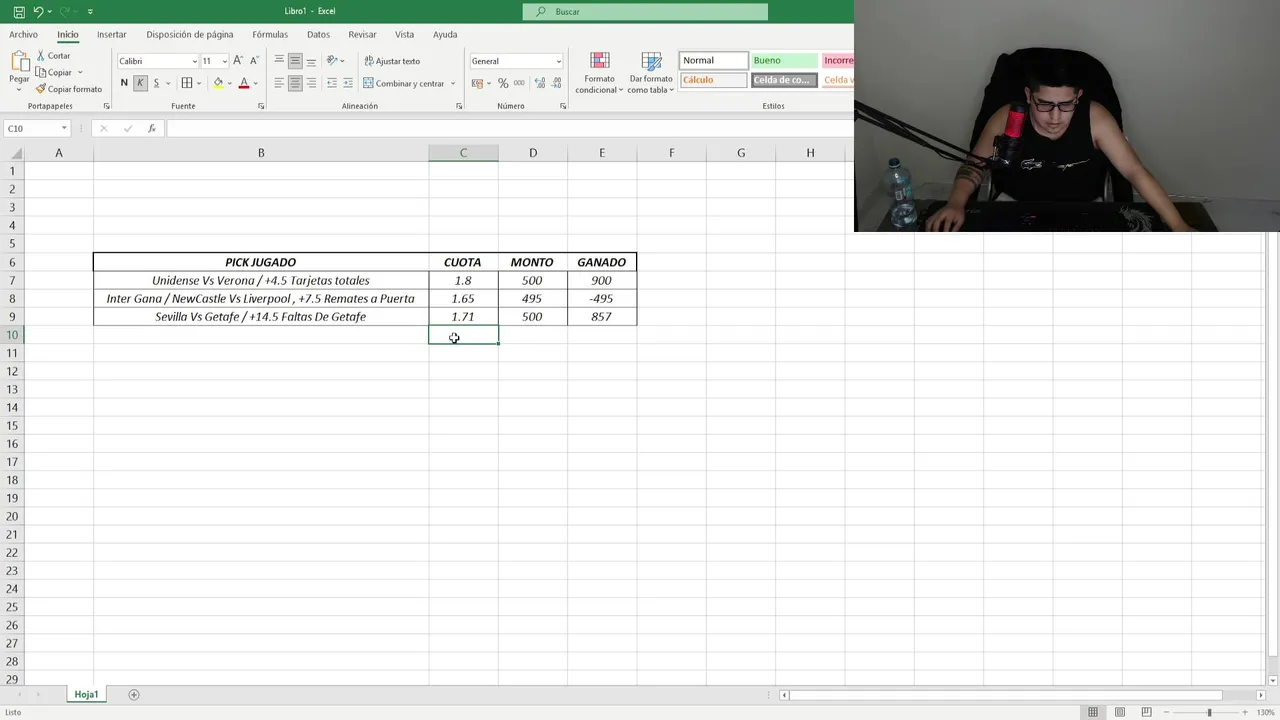Open the Disposición de página tab
The height and width of the screenshot is (720, 1280).
tap(190, 34)
